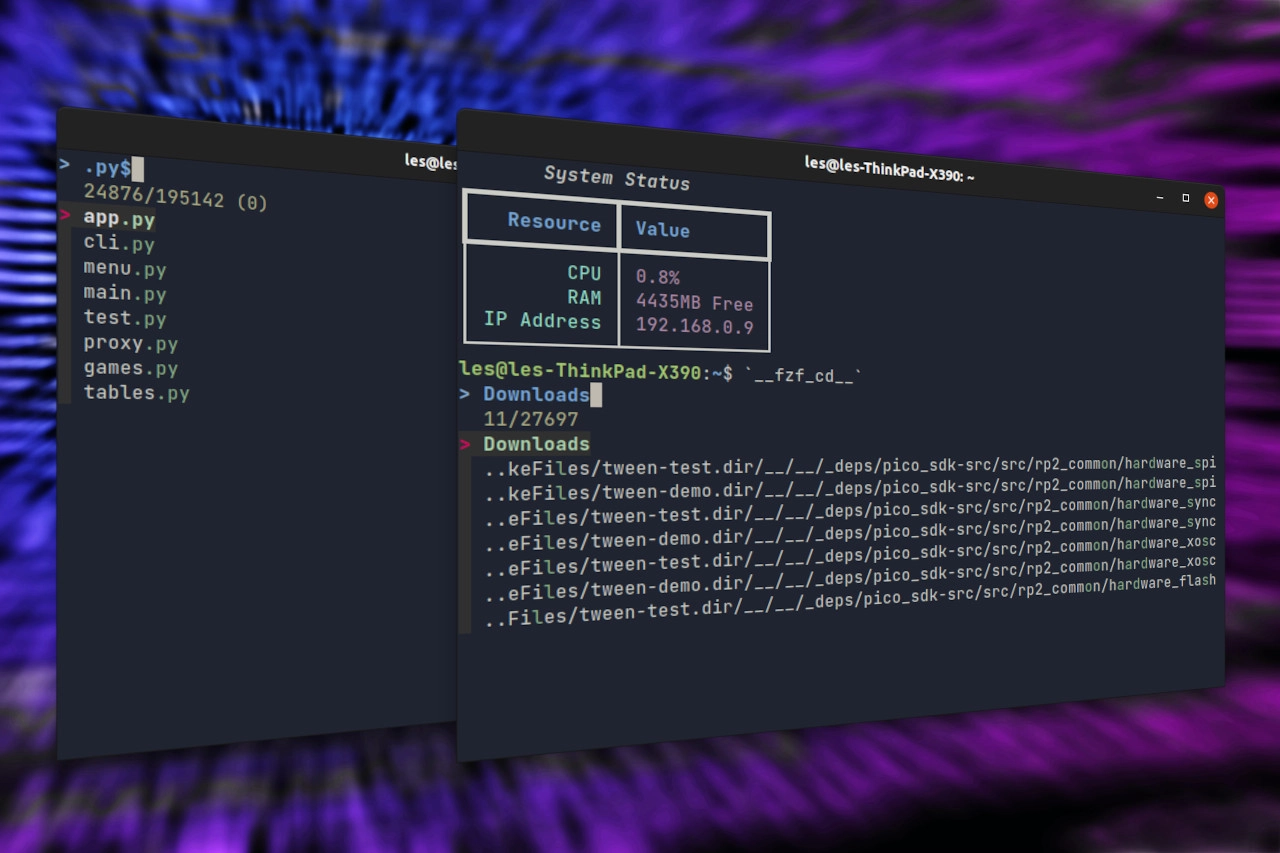This screenshot has height=853, width=1280.
Task: Click the 192.168.0.9 IP value
Action: [695, 326]
